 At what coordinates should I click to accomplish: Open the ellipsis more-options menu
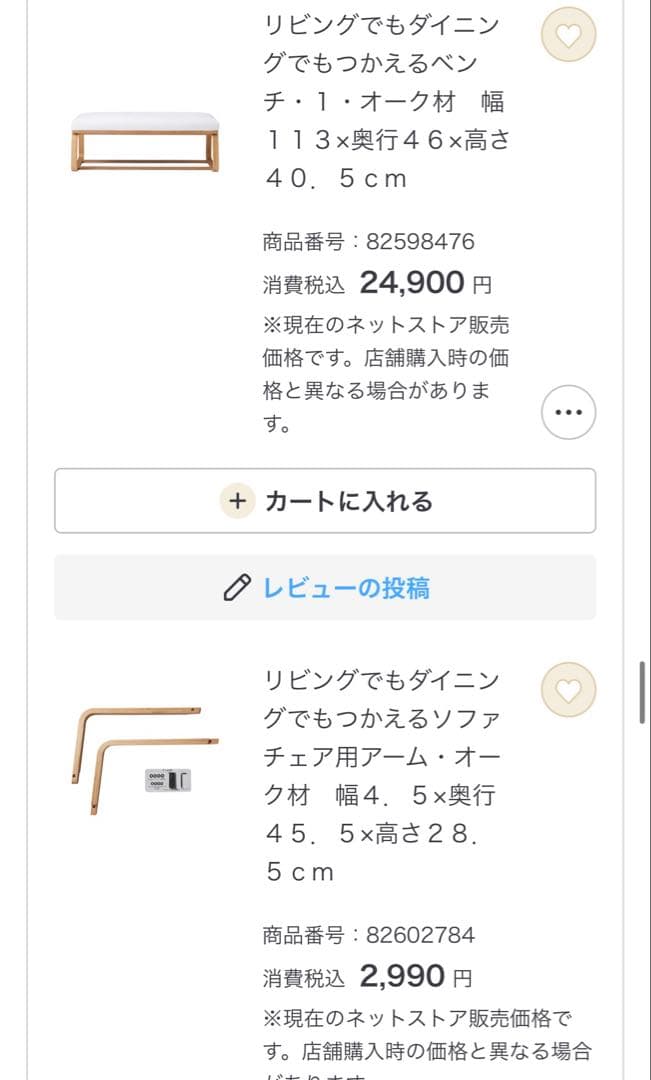(568, 413)
